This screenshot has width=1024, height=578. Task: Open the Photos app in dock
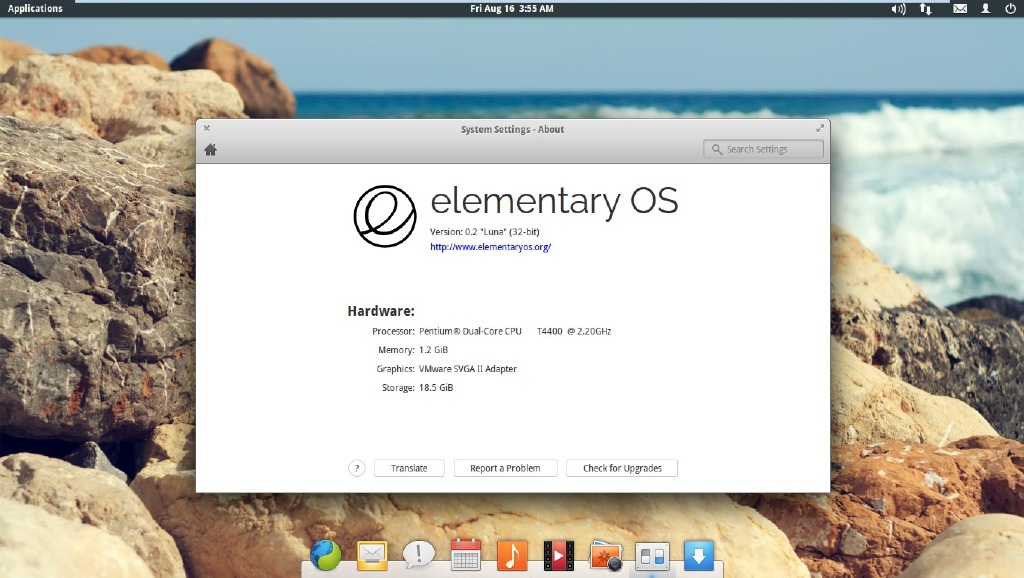[x=605, y=556]
